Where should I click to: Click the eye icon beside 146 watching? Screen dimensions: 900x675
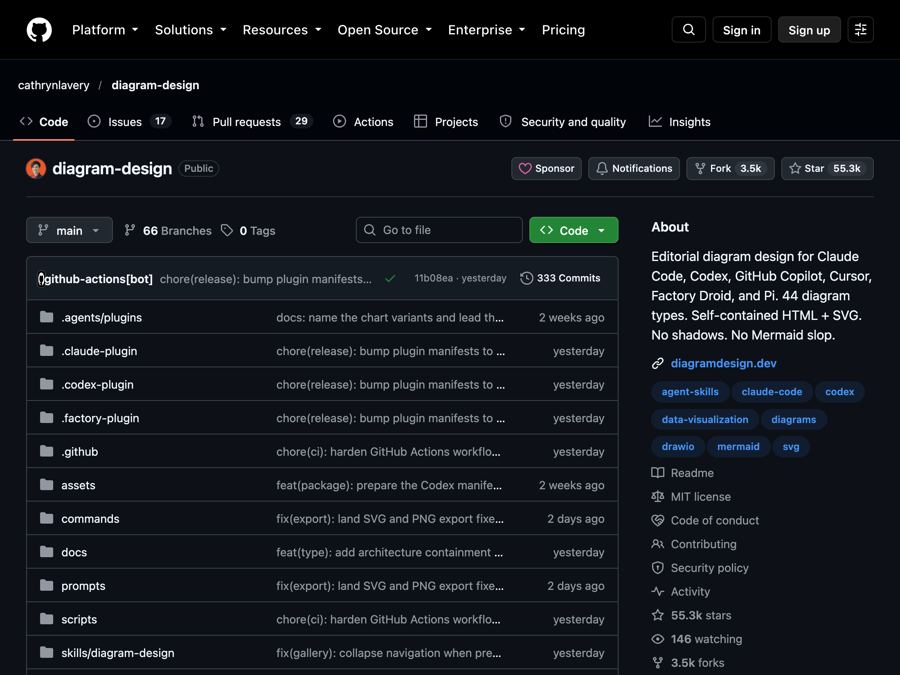658,639
